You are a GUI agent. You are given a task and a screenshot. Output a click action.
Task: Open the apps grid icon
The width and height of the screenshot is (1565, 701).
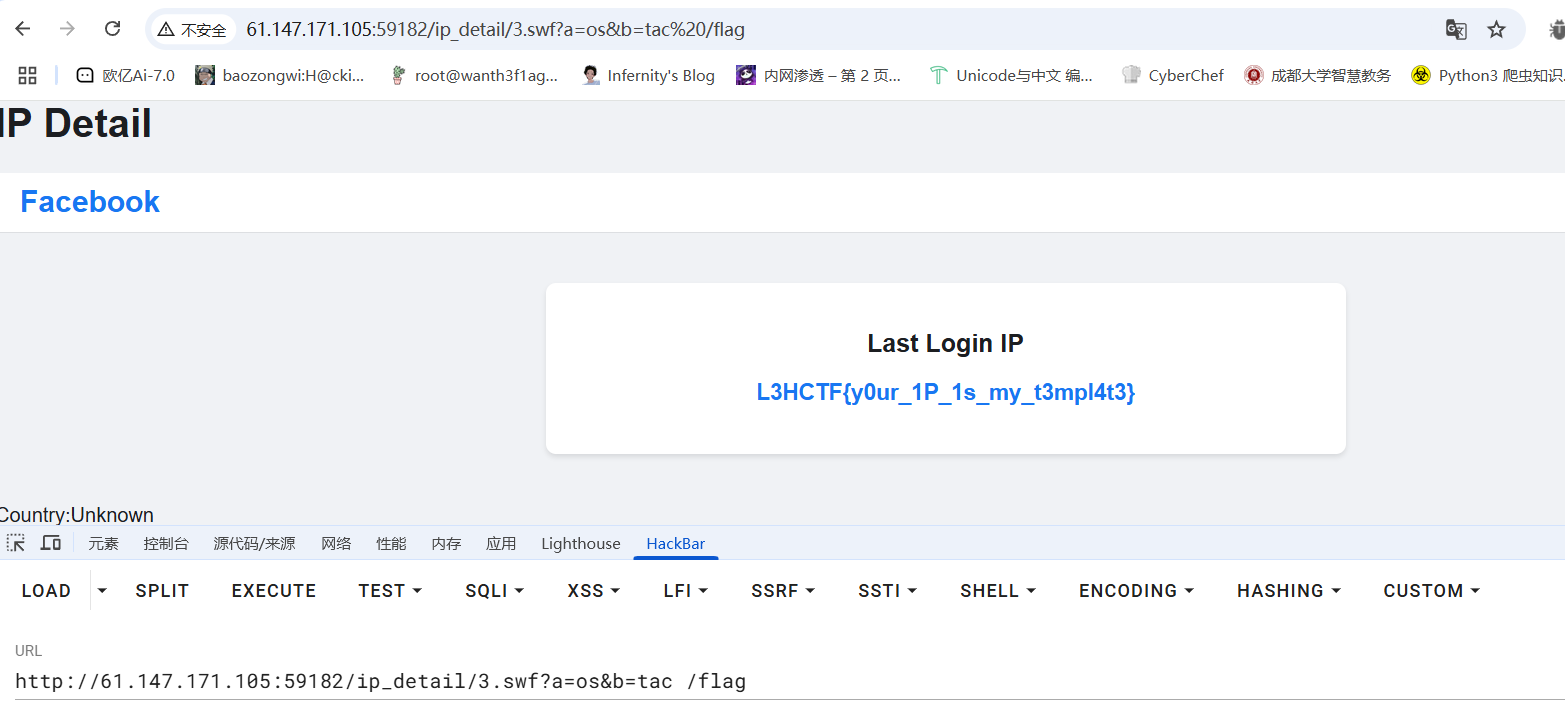point(28,75)
